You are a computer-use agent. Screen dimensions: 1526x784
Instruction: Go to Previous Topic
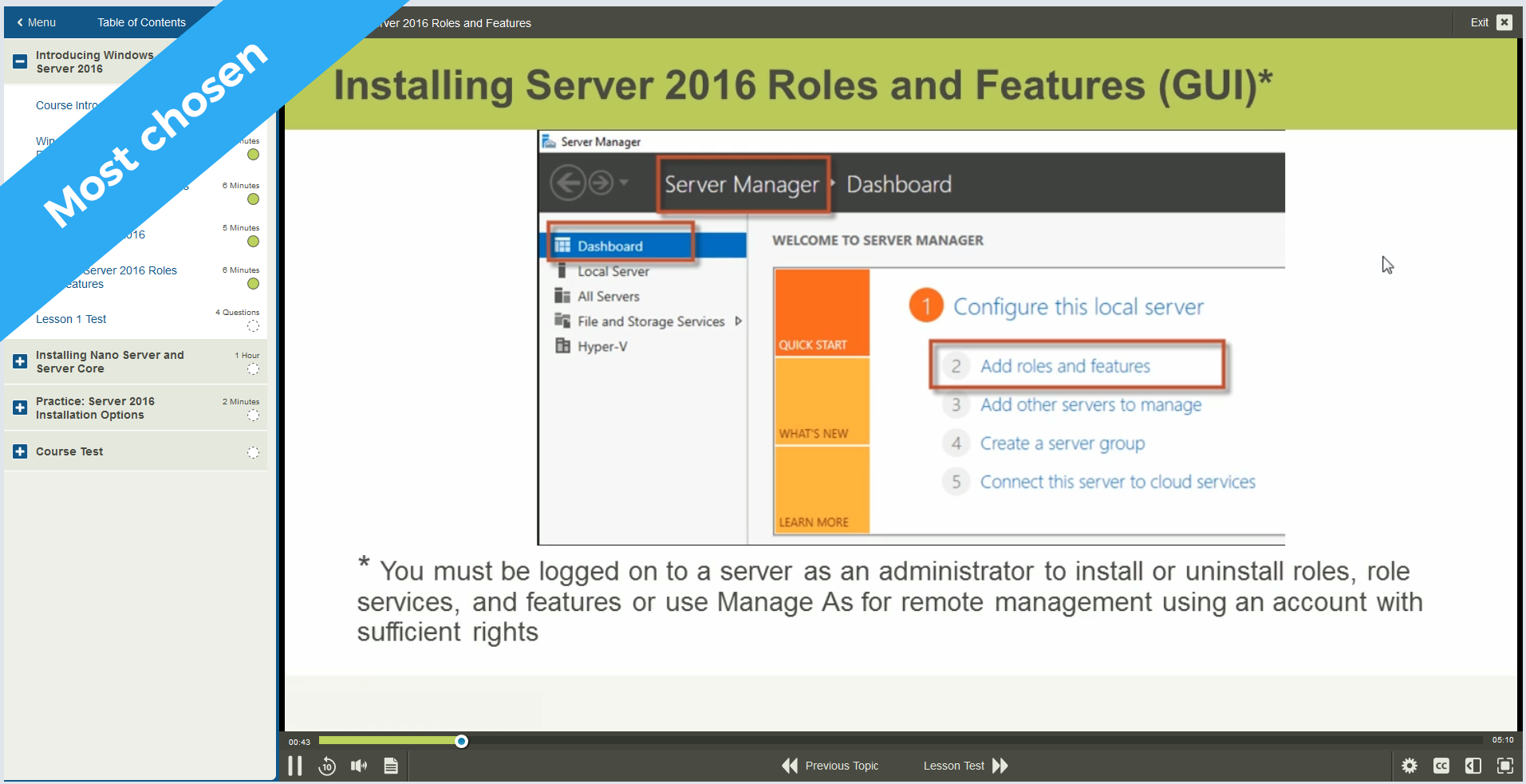point(830,766)
